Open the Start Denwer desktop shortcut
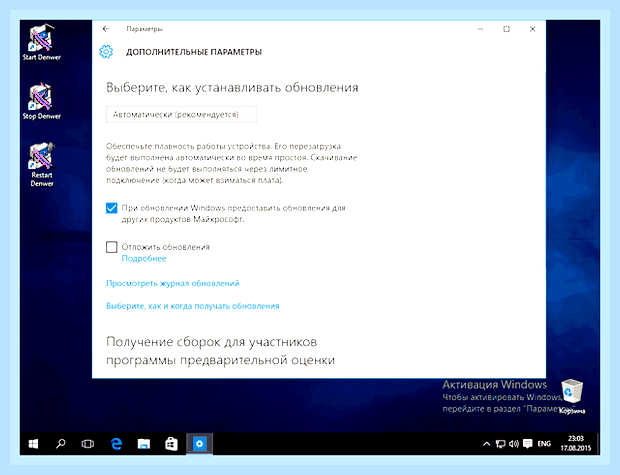Image resolution: width=620 pixels, height=475 pixels. [42, 42]
